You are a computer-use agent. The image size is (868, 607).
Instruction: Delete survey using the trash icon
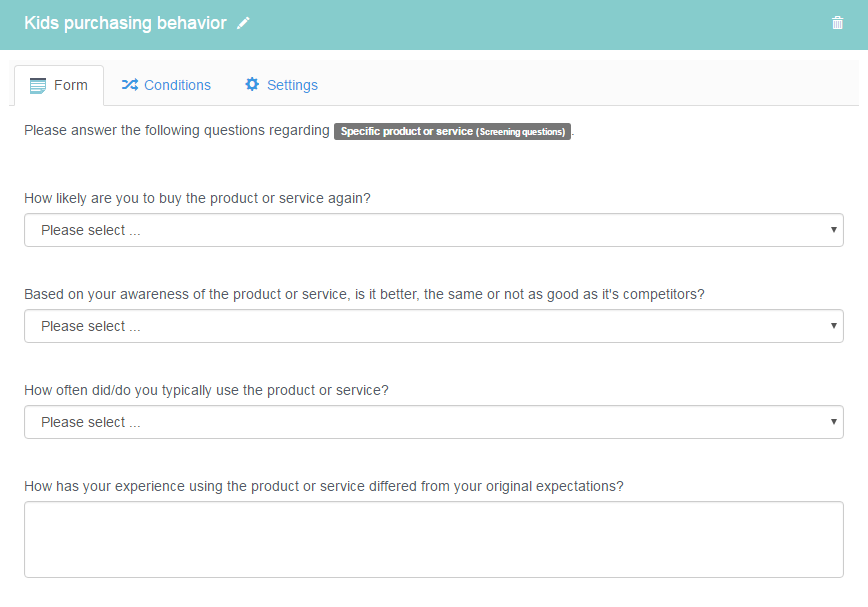point(837,23)
